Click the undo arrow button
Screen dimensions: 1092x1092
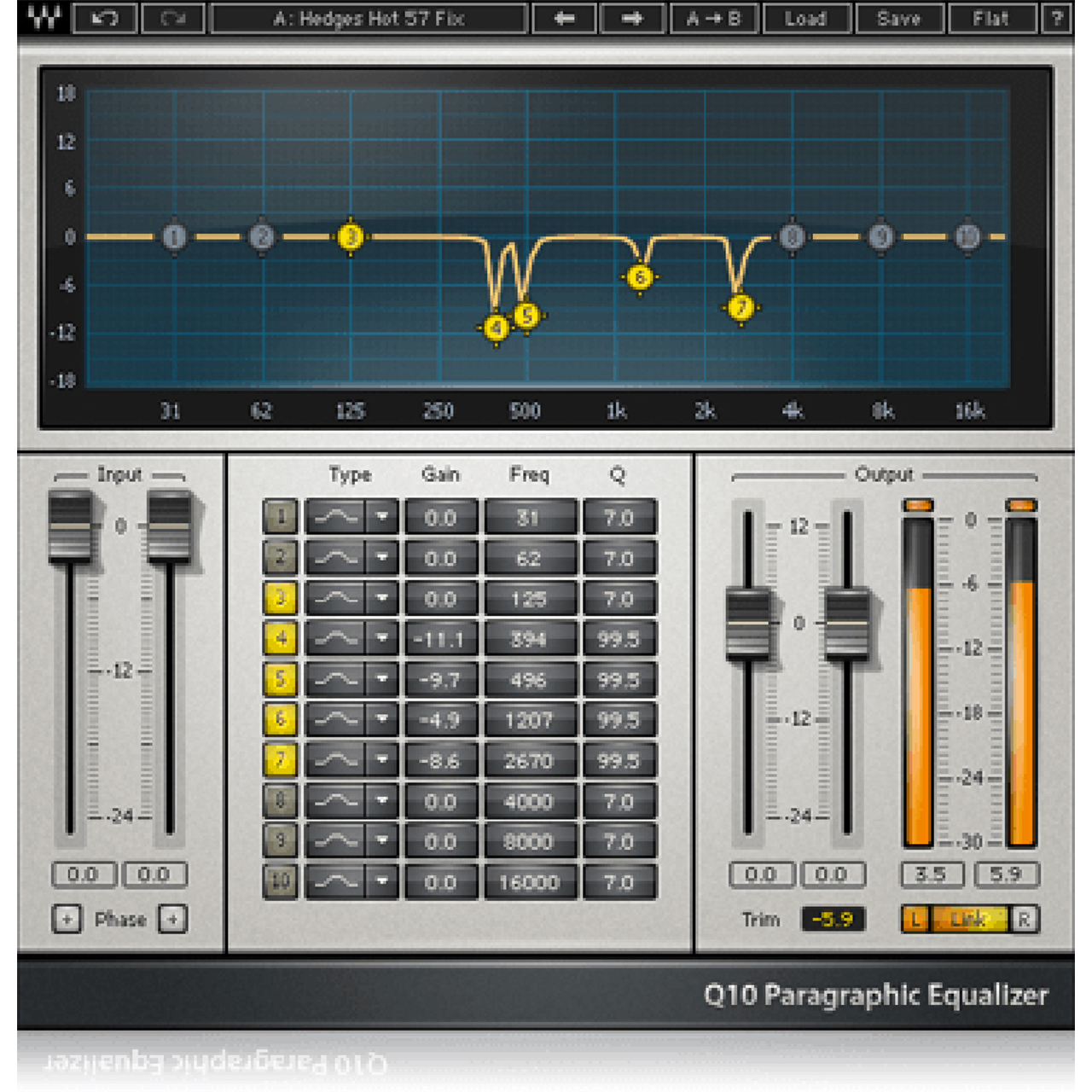pos(105,18)
